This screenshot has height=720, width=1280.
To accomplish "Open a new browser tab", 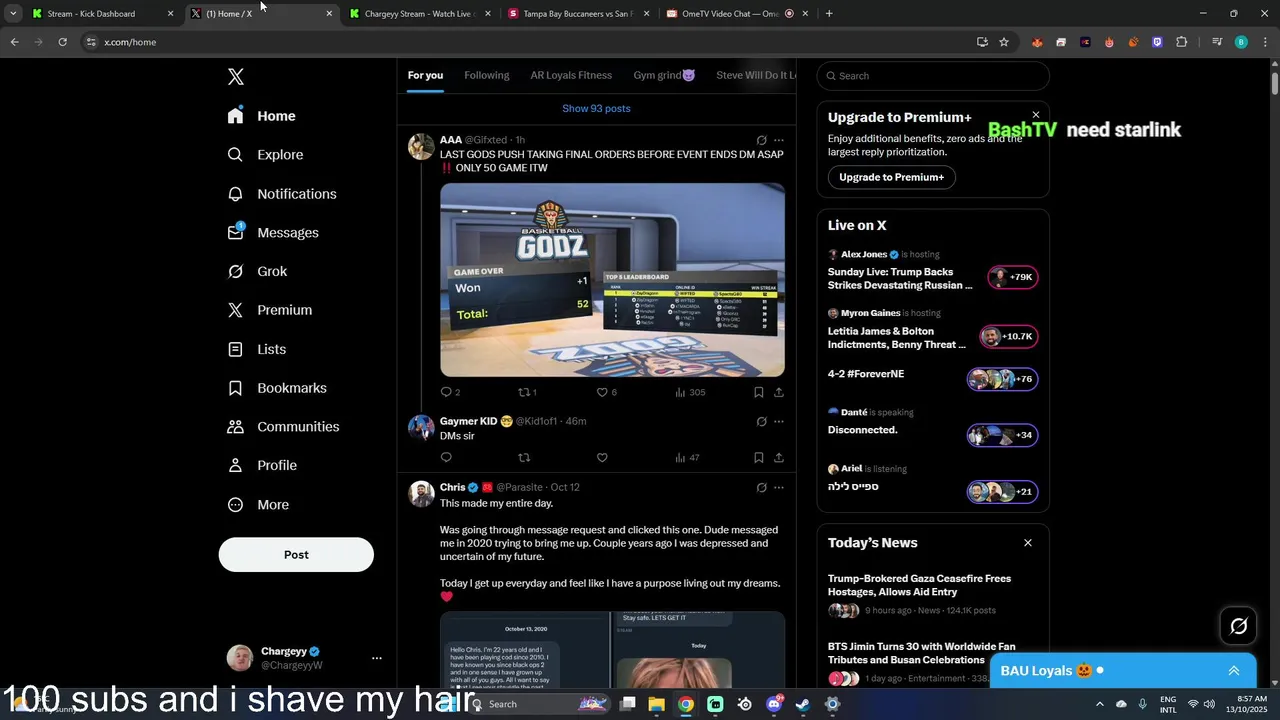I will click(829, 14).
